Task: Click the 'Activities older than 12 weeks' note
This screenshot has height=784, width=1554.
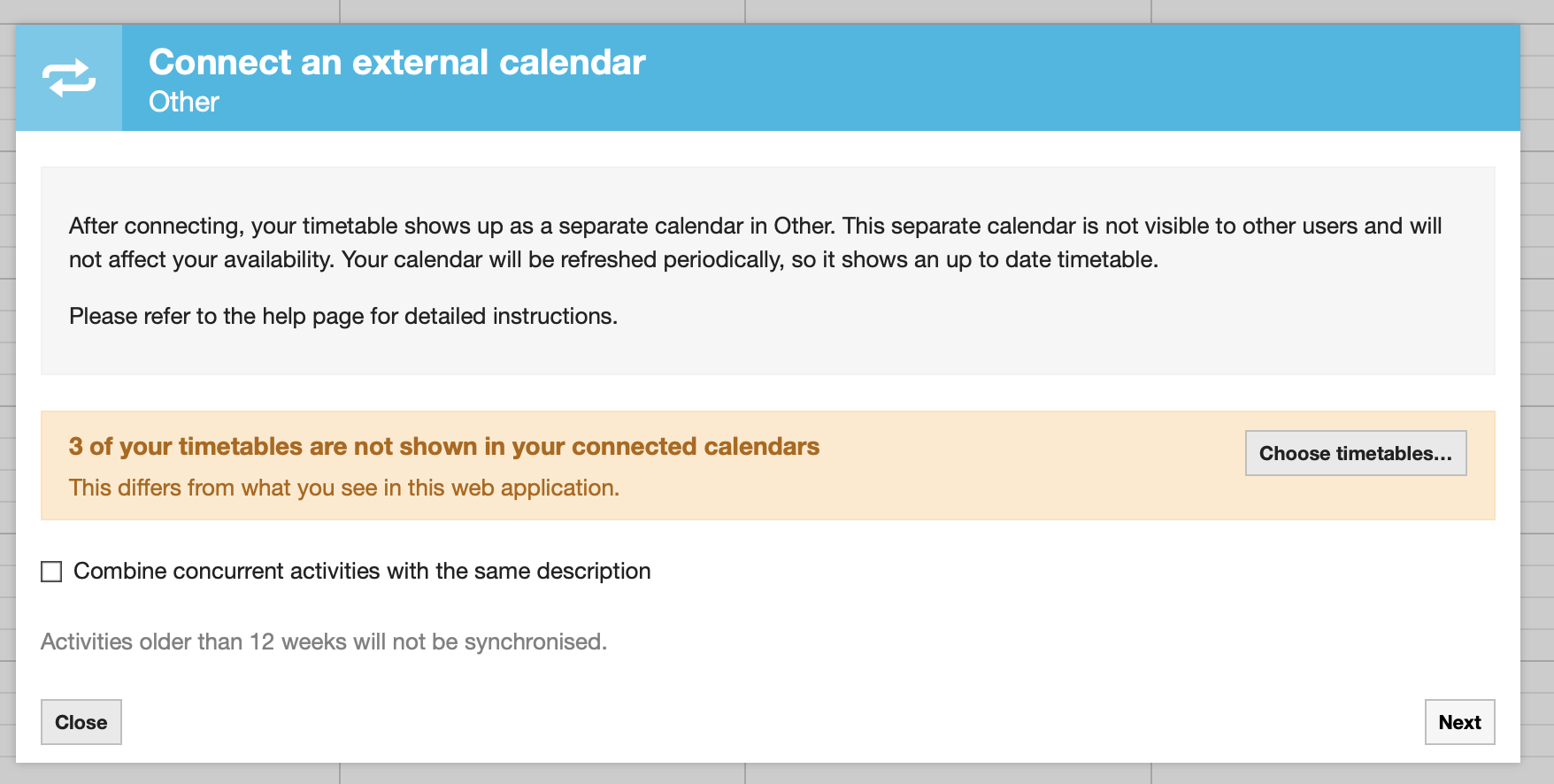Action: point(323,642)
